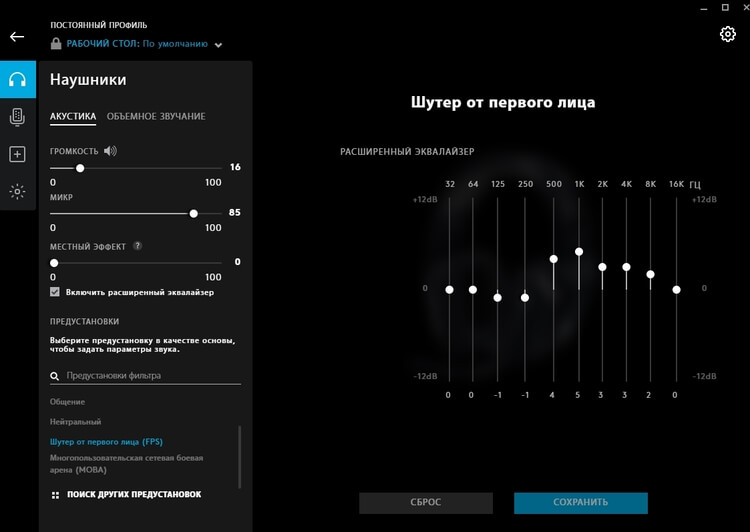750x532 pixels.
Task: Click the 500 Hz equalizer band handle
Action: [553, 259]
